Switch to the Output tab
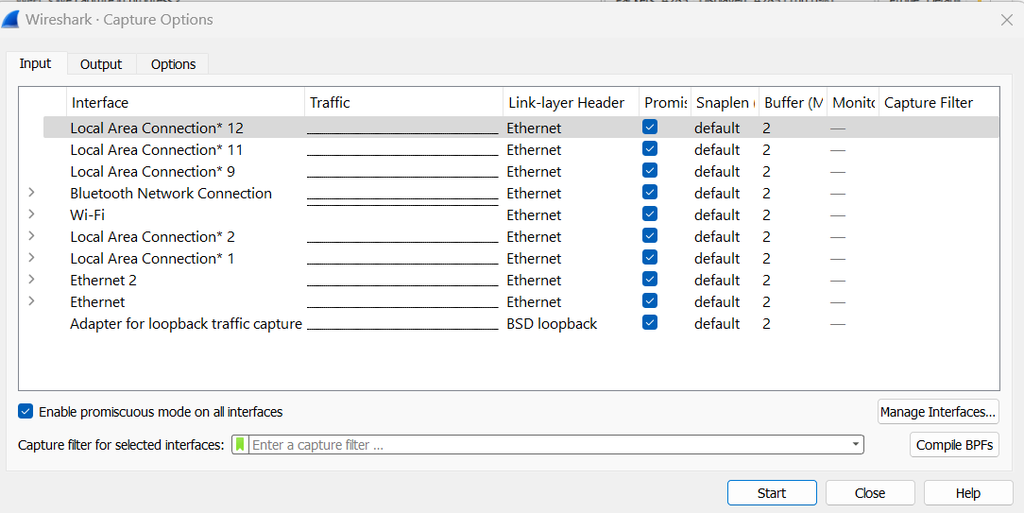The image size is (1024, 513). (x=101, y=64)
